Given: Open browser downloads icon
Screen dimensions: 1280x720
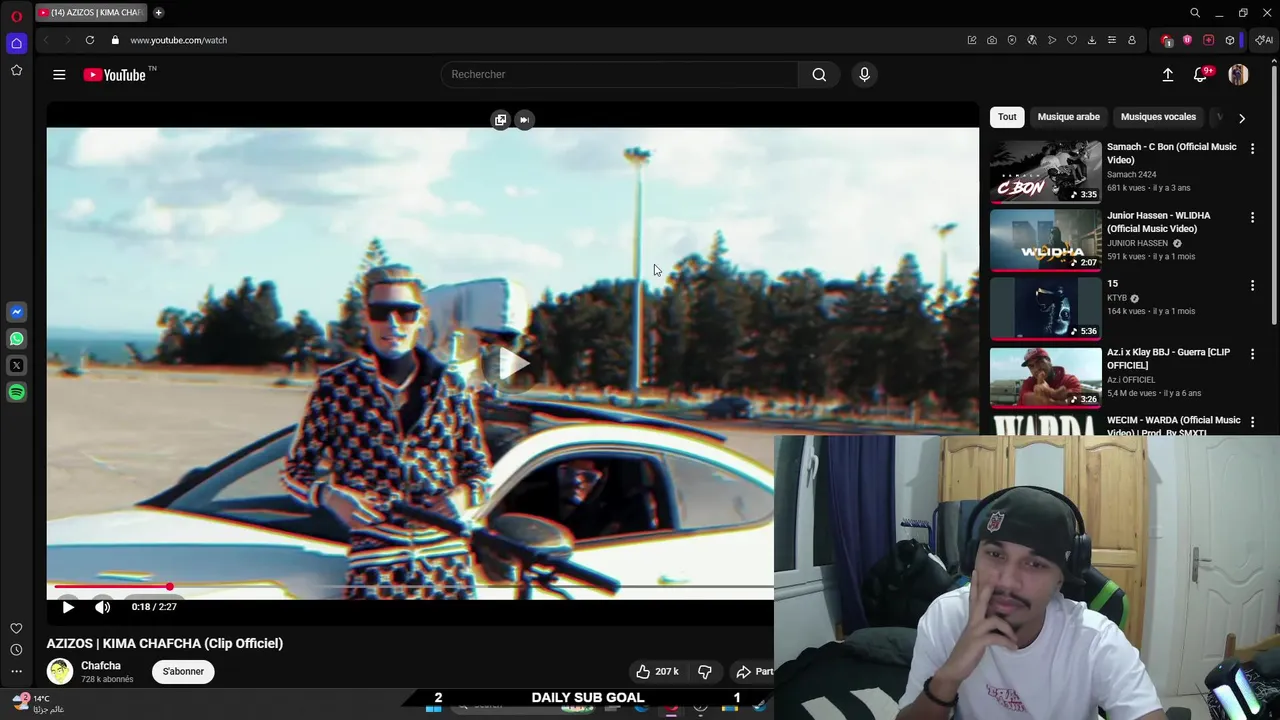Looking at the screenshot, I should coord(1092,40).
